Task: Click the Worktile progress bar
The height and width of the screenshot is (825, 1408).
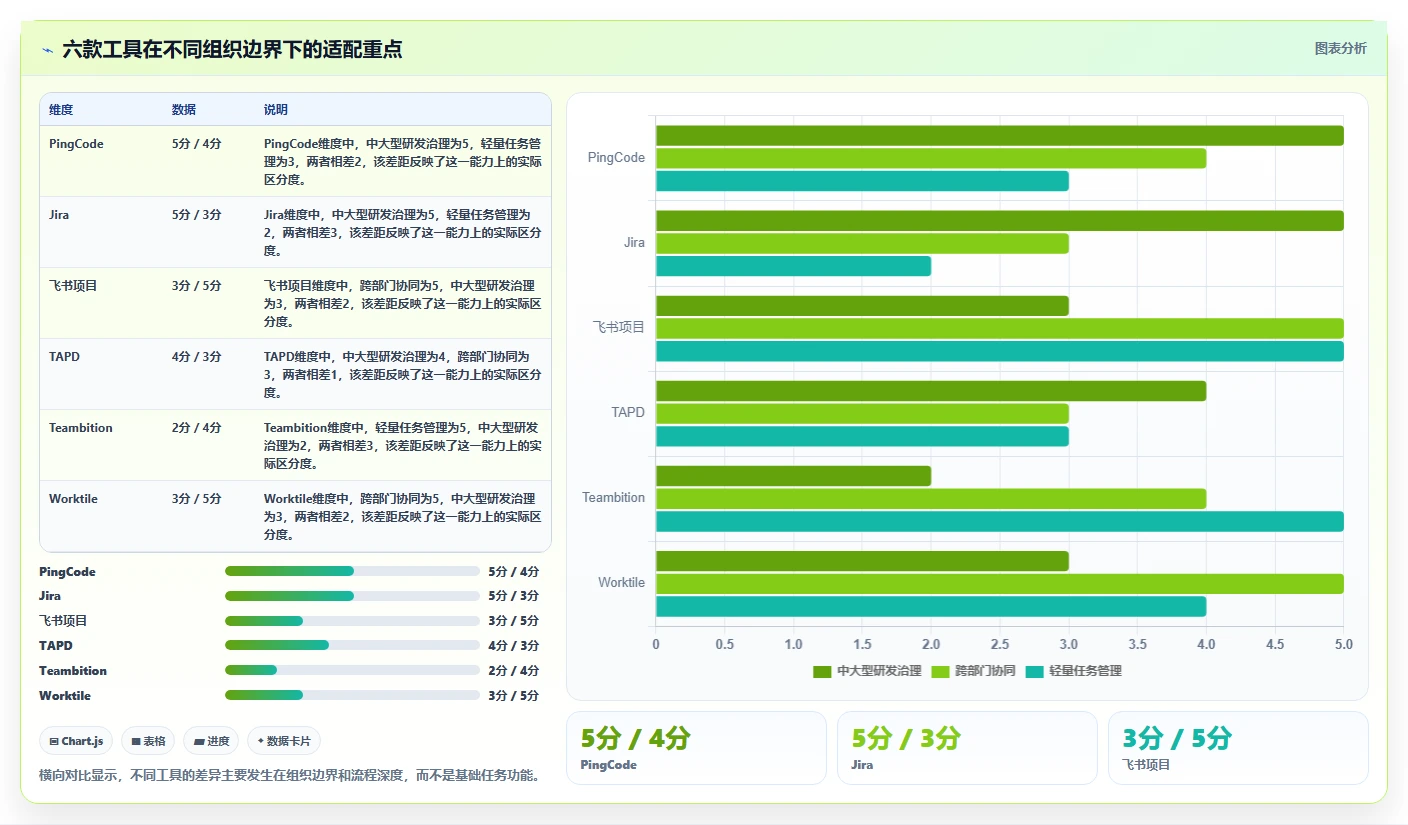Action: 352,696
